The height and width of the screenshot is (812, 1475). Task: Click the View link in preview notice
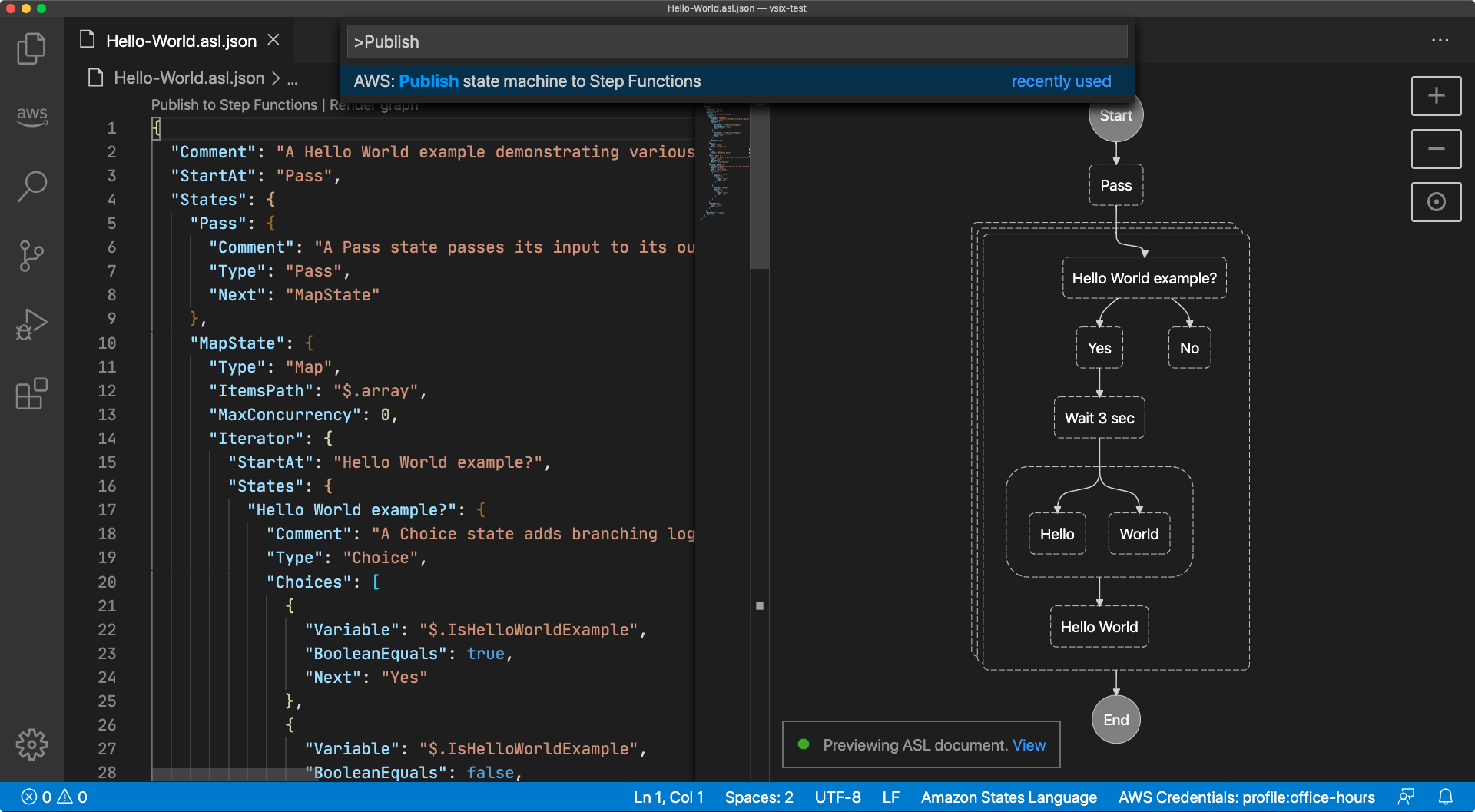coord(1029,745)
